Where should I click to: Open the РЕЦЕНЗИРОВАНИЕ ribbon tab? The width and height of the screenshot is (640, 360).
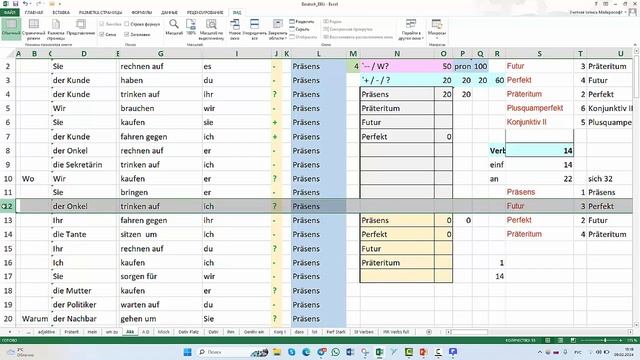tap(205, 13)
